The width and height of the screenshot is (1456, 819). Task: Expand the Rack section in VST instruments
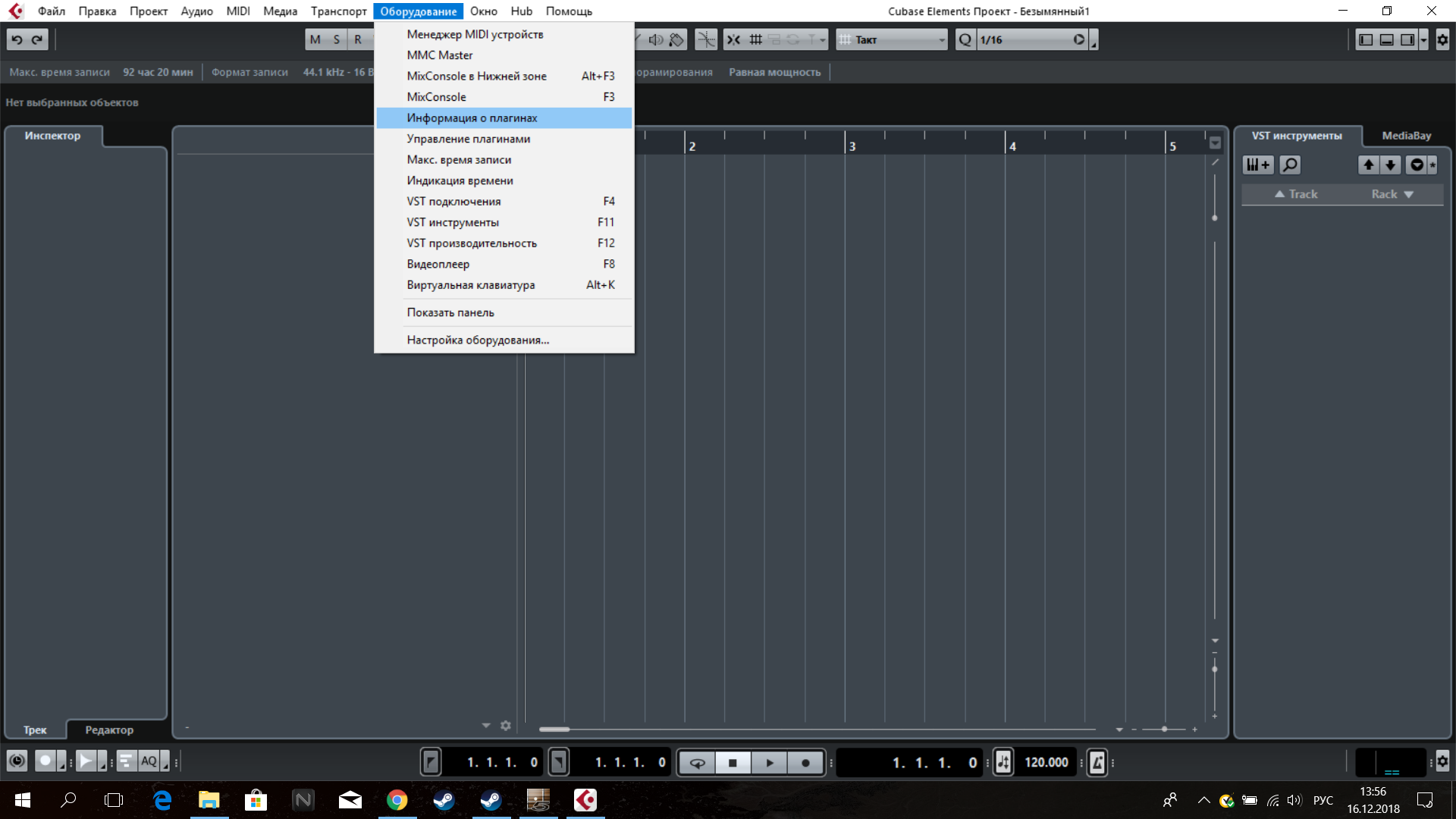(x=1392, y=194)
